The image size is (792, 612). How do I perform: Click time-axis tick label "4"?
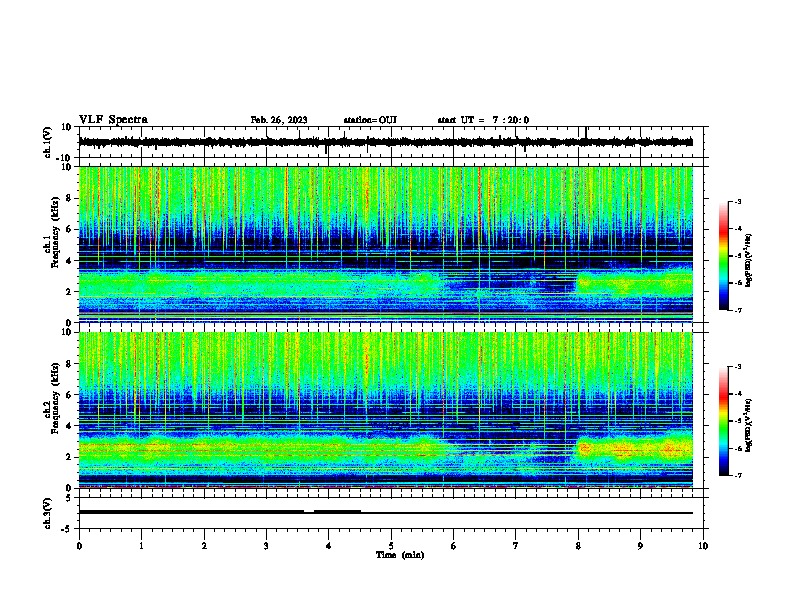(x=329, y=546)
